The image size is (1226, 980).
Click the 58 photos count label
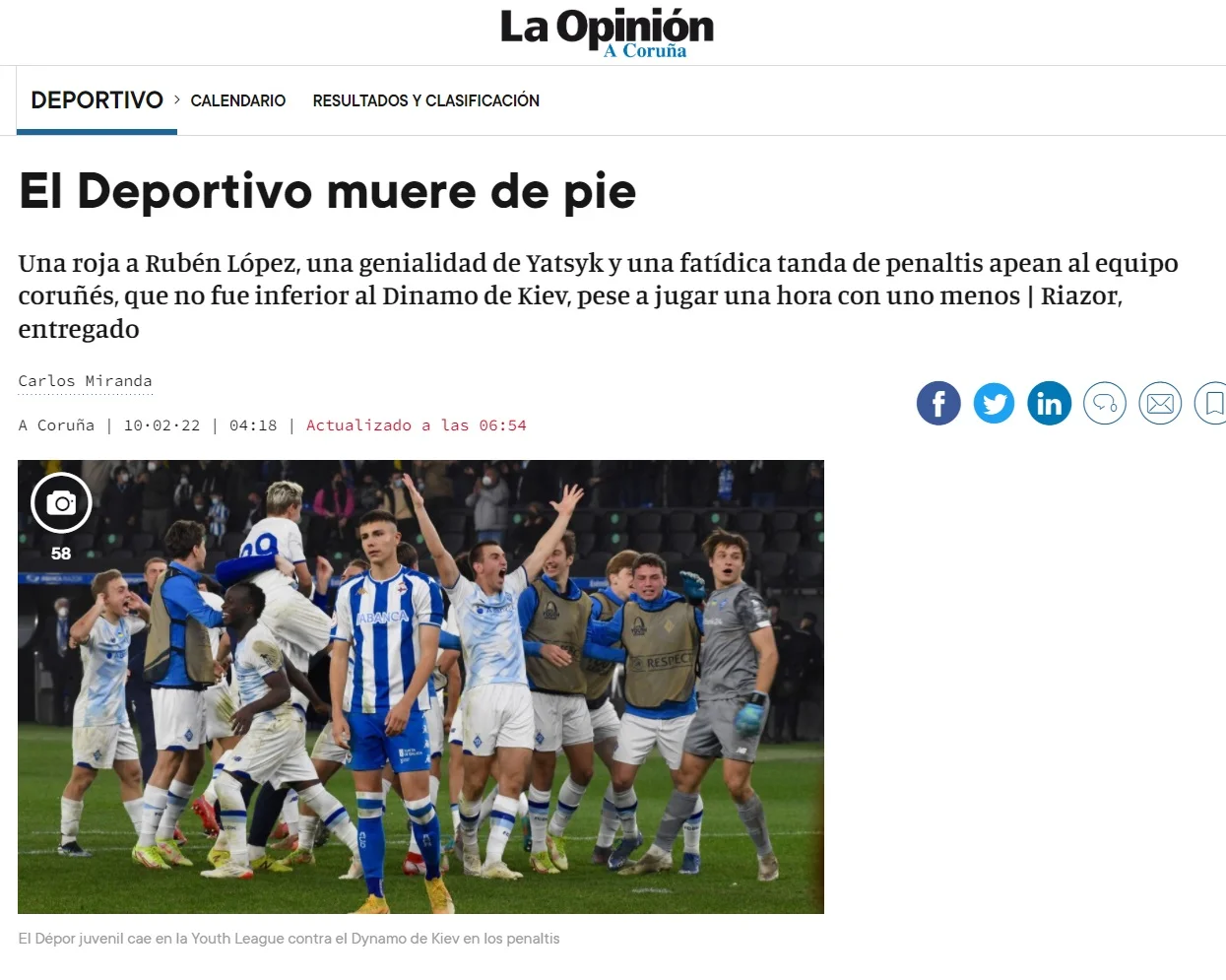coord(61,554)
